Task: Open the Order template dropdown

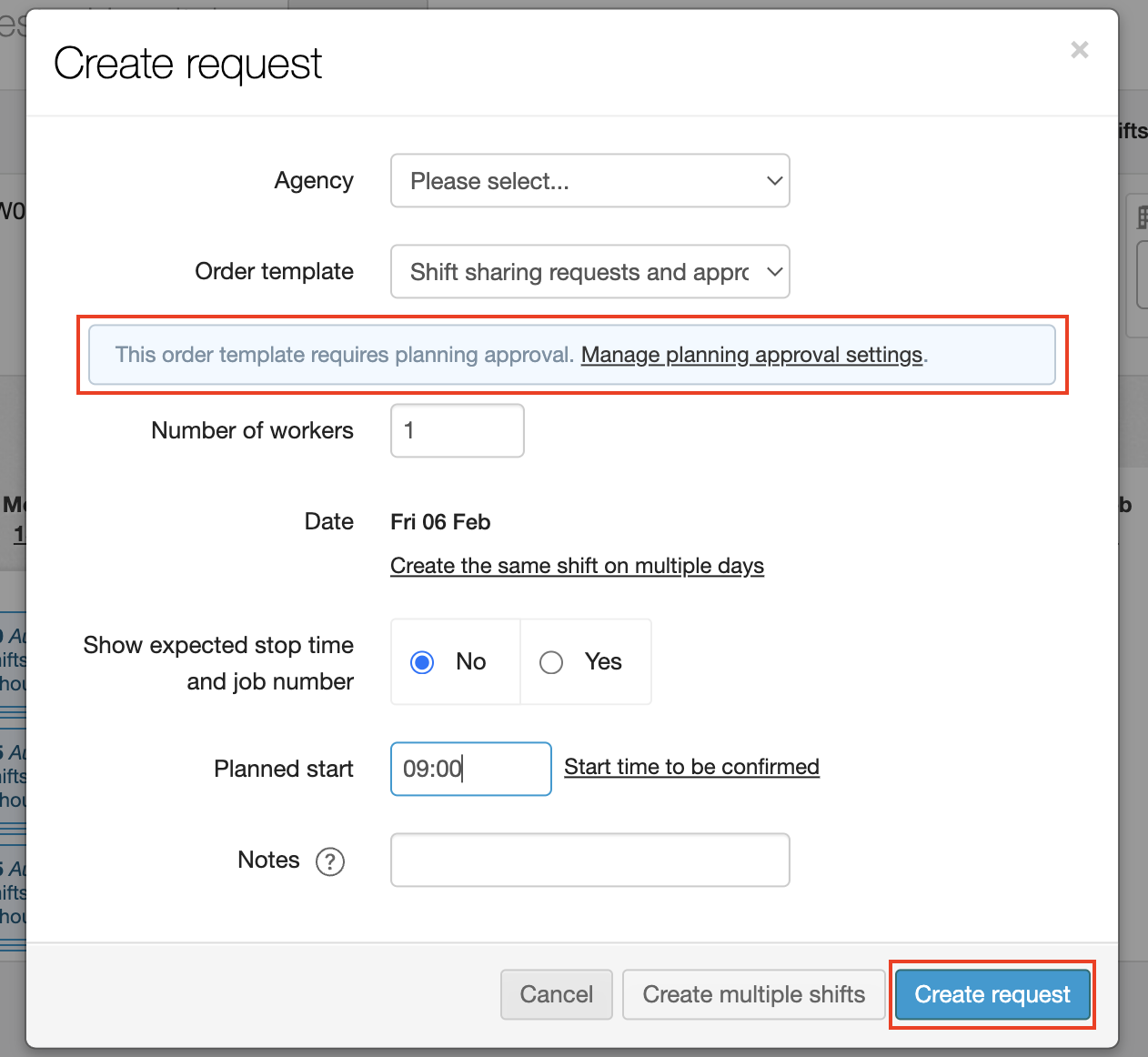Action: pyautogui.click(x=589, y=271)
